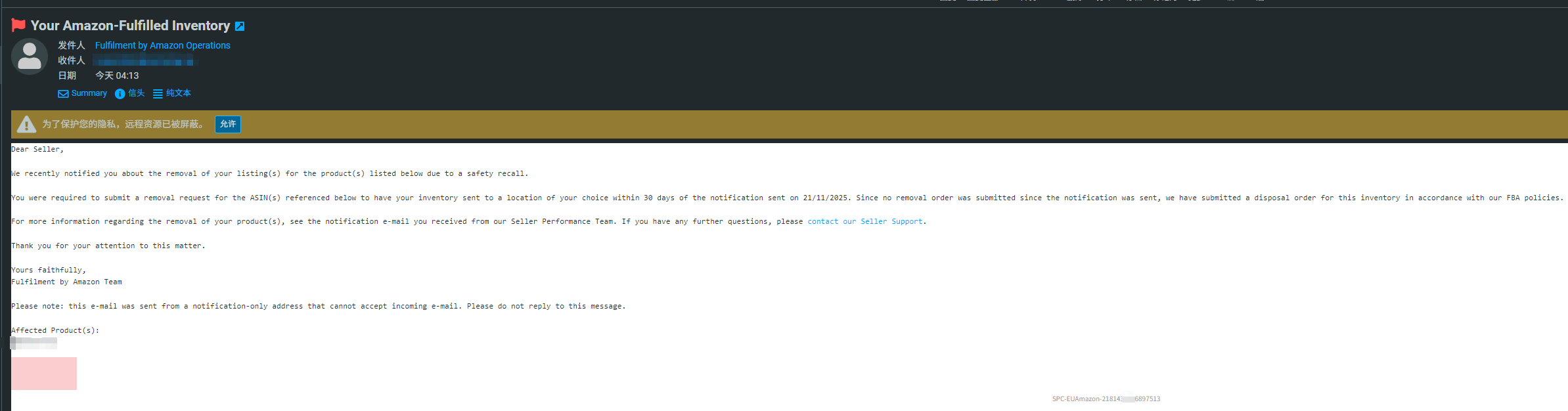Open sender Fulfilment by Amazon Operations
Viewport: 1568px width, 411px height.
pos(162,45)
